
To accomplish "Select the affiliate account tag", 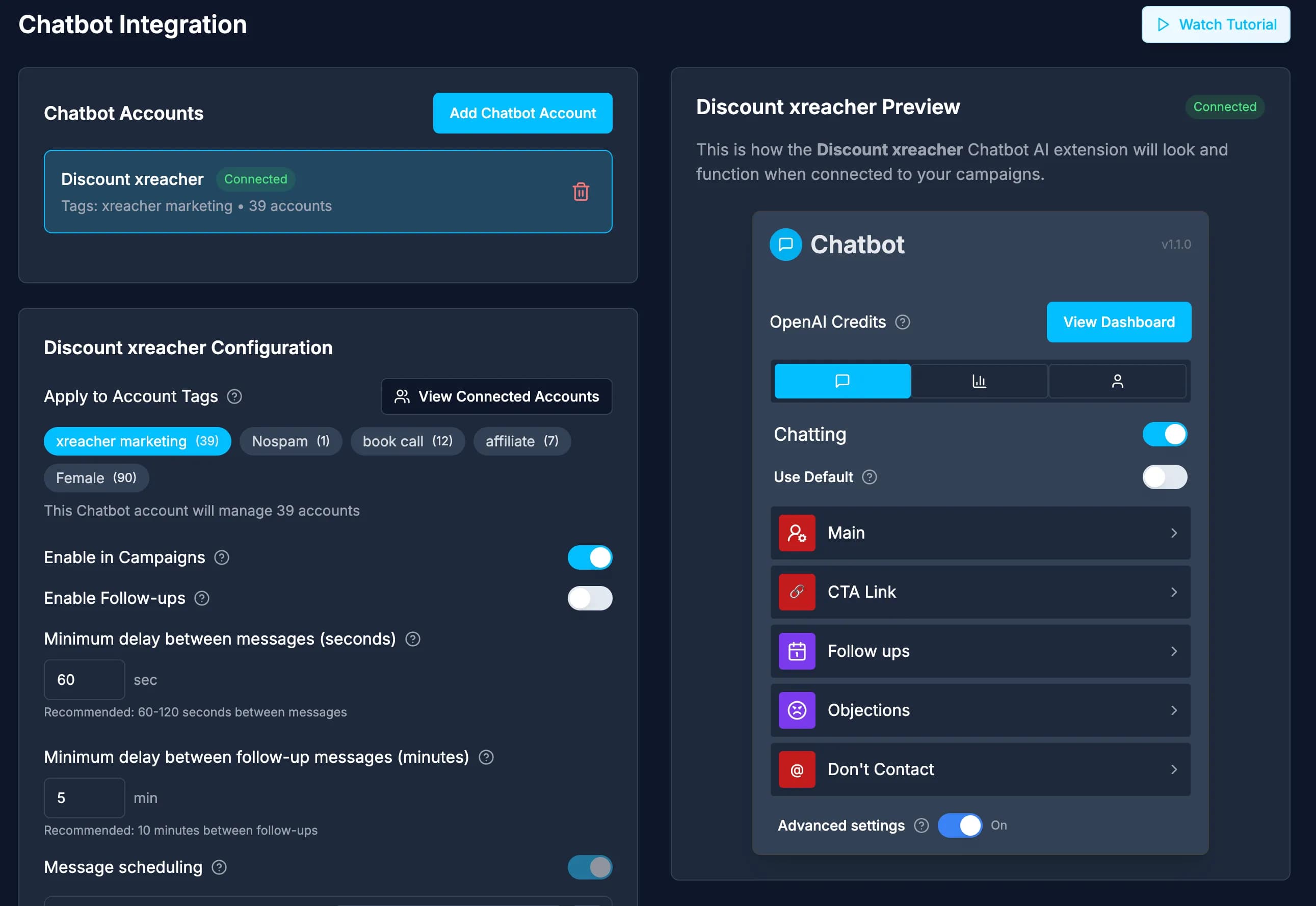I will 521,441.
